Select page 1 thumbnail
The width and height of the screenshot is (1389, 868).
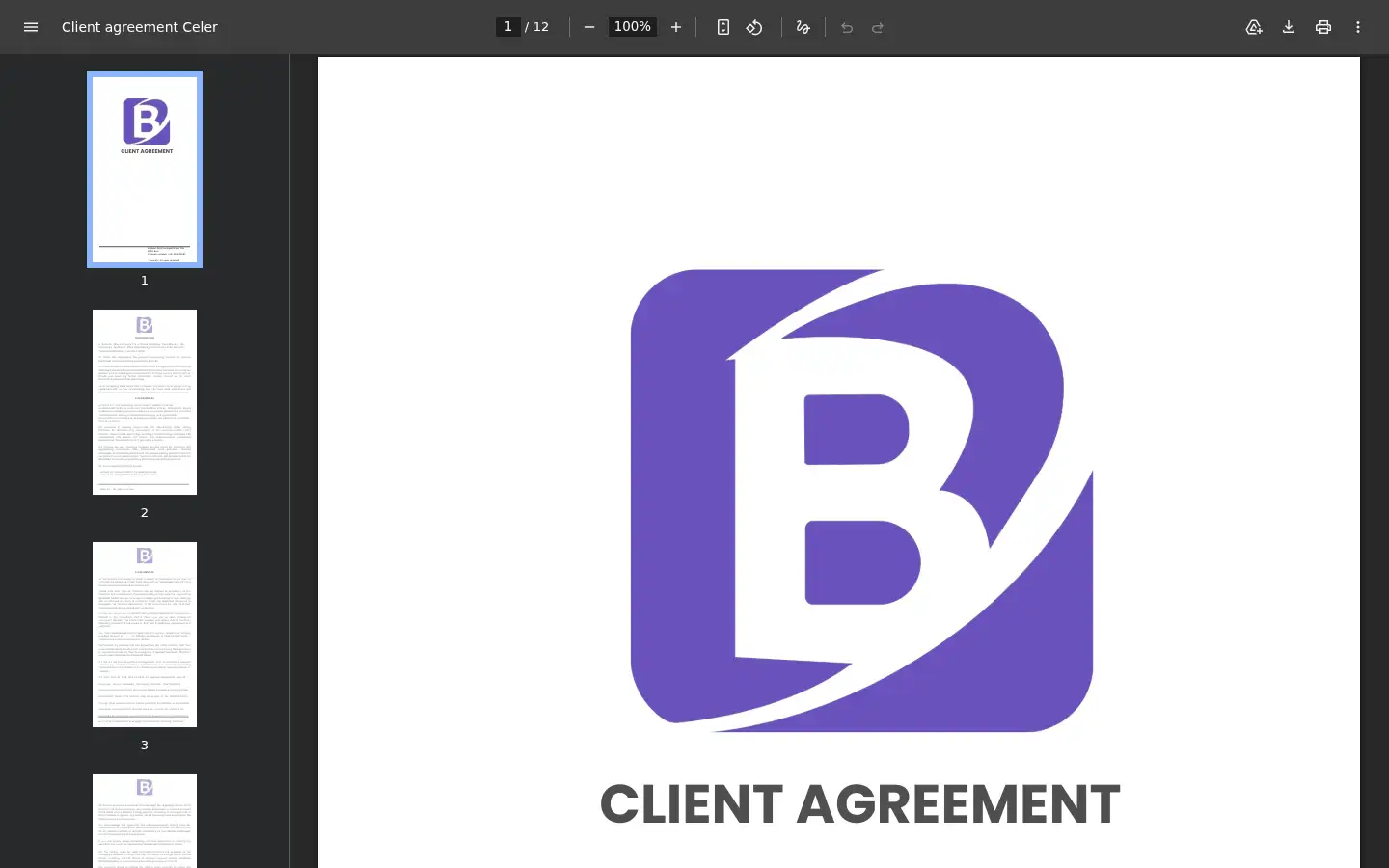click(145, 170)
